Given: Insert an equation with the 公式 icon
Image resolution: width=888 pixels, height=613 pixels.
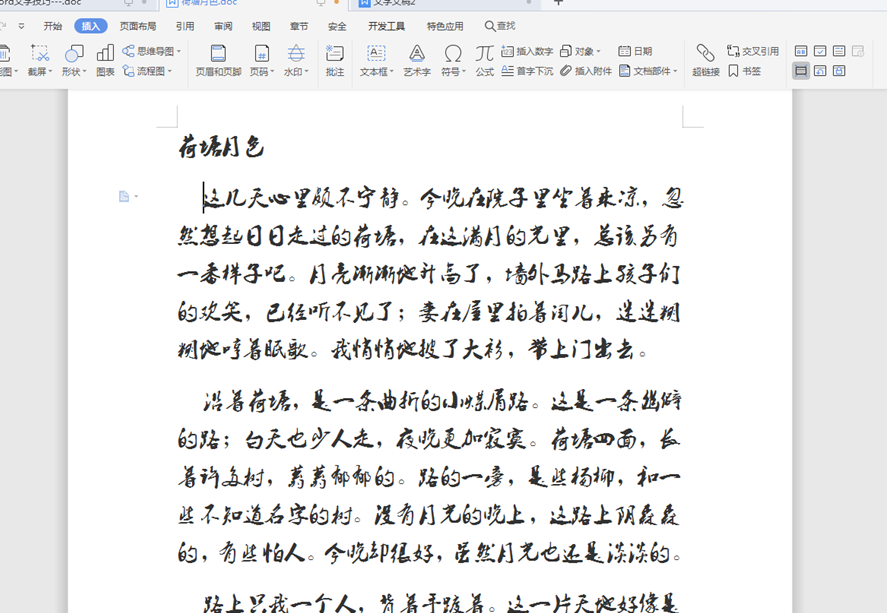Looking at the screenshot, I should (484, 60).
